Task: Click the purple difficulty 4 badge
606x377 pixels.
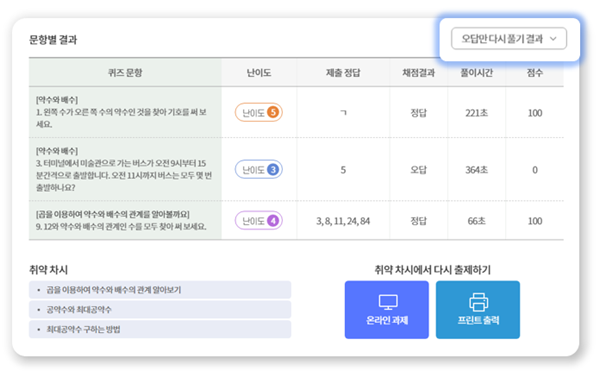Action: click(x=259, y=220)
